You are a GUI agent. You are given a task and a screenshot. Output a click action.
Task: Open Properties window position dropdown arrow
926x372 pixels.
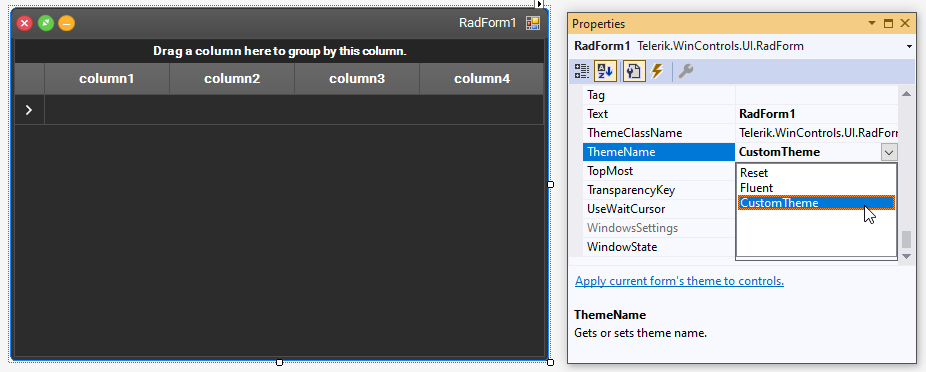[x=872, y=24]
